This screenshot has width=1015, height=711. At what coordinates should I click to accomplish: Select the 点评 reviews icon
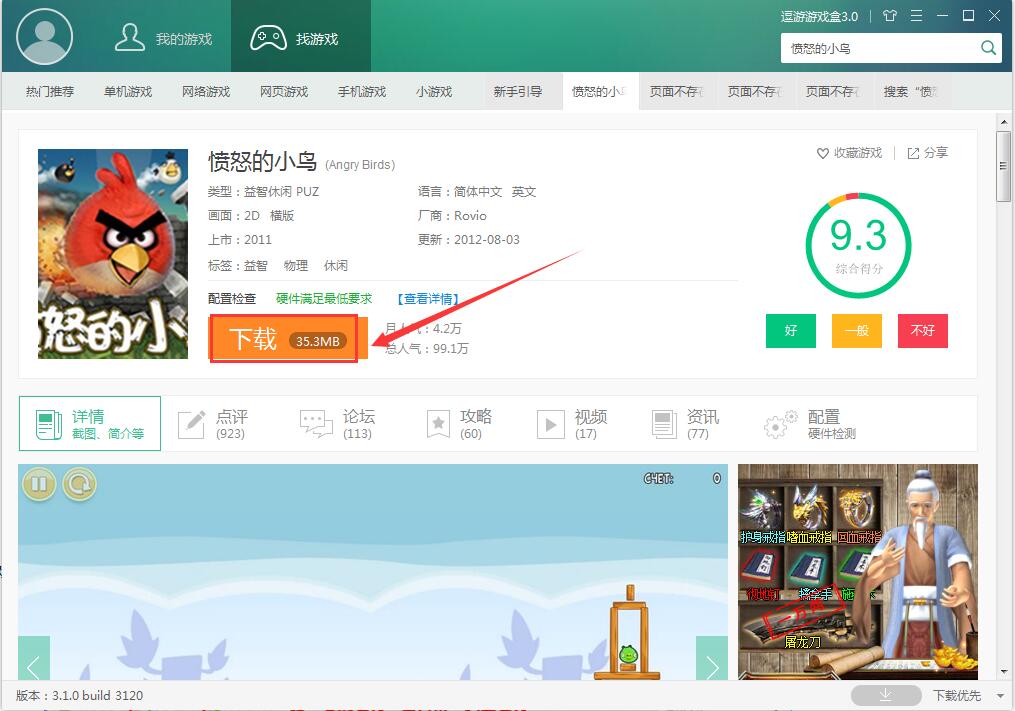191,423
